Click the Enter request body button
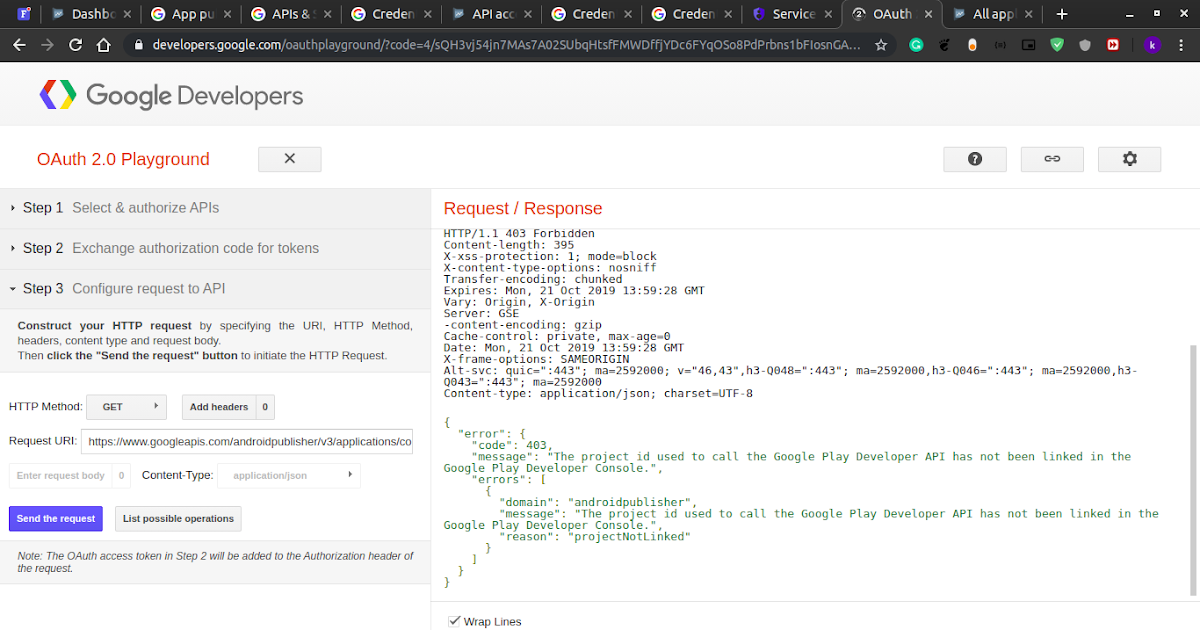This screenshot has width=1200, height=630. (x=60, y=475)
